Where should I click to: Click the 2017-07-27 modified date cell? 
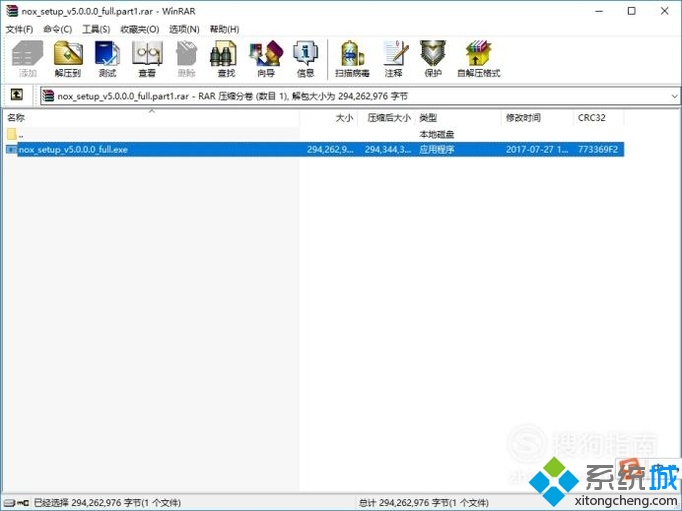coord(537,150)
